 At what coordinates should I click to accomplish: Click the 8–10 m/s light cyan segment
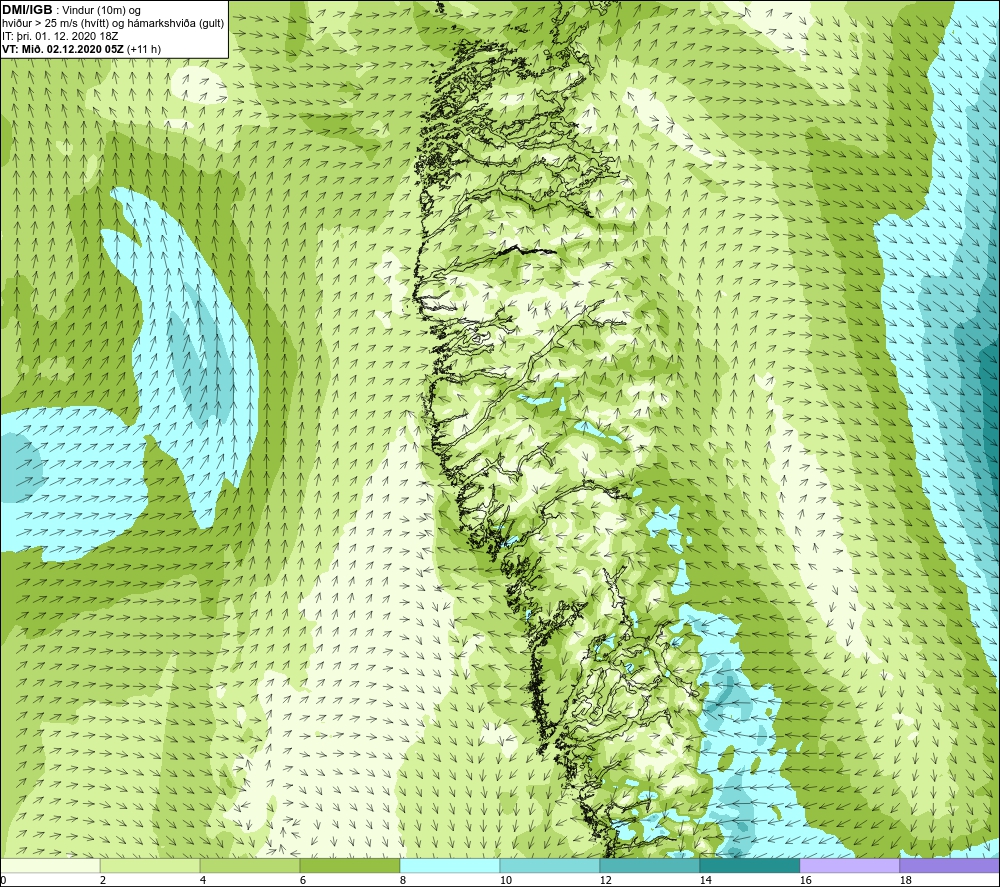pos(450,865)
